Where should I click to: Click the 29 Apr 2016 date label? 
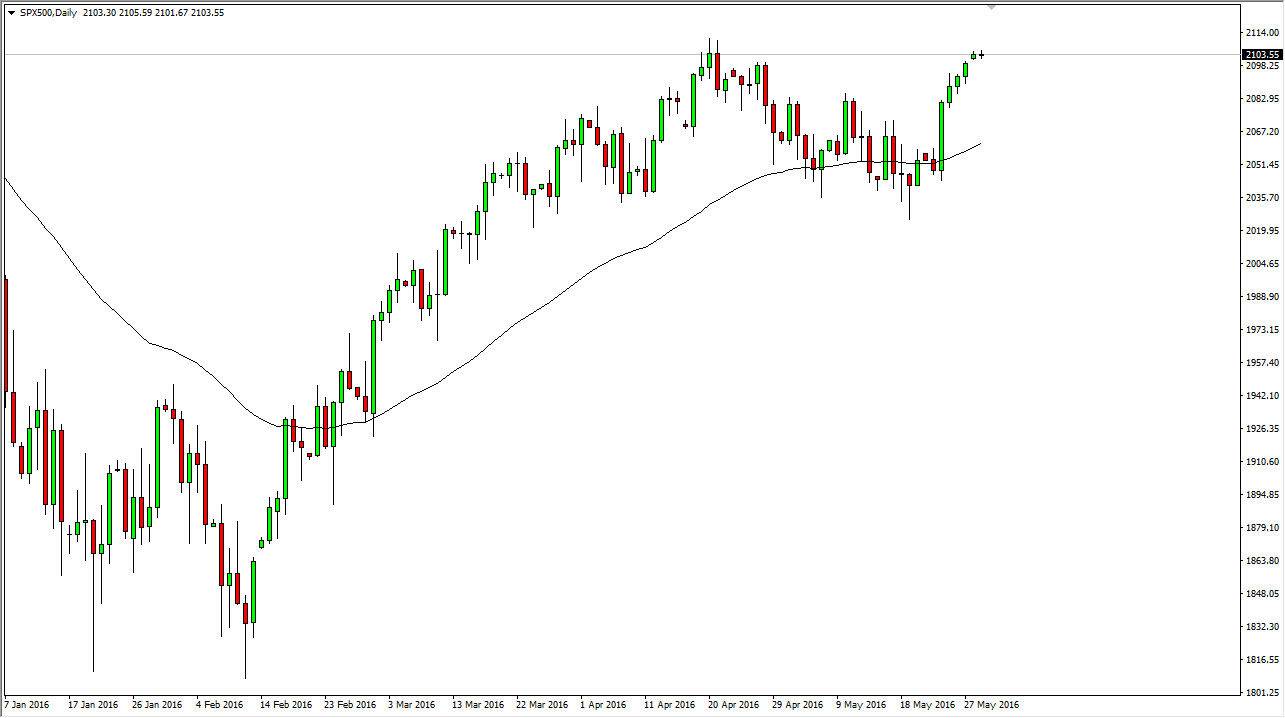[798, 705]
